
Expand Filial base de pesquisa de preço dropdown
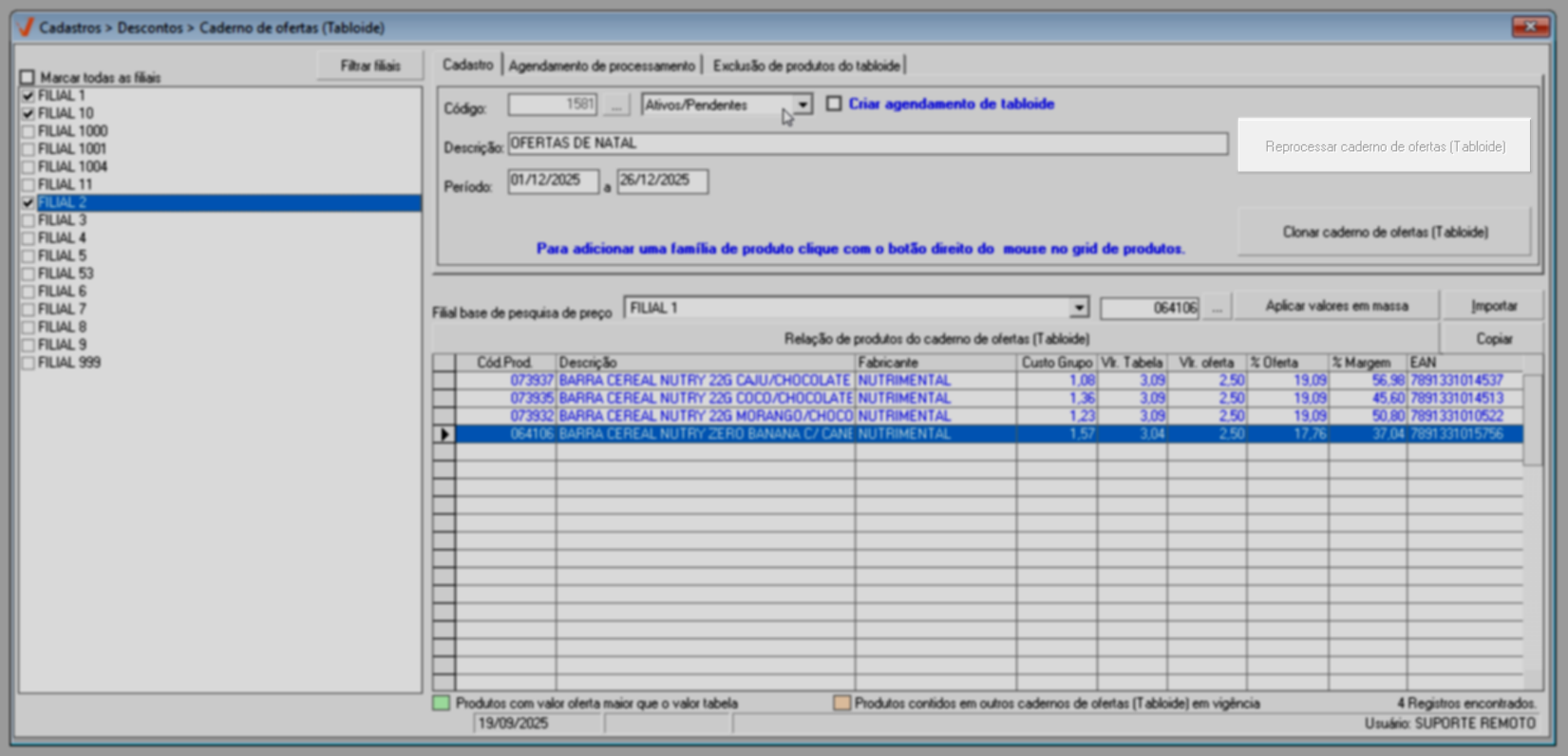tap(1078, 308)
